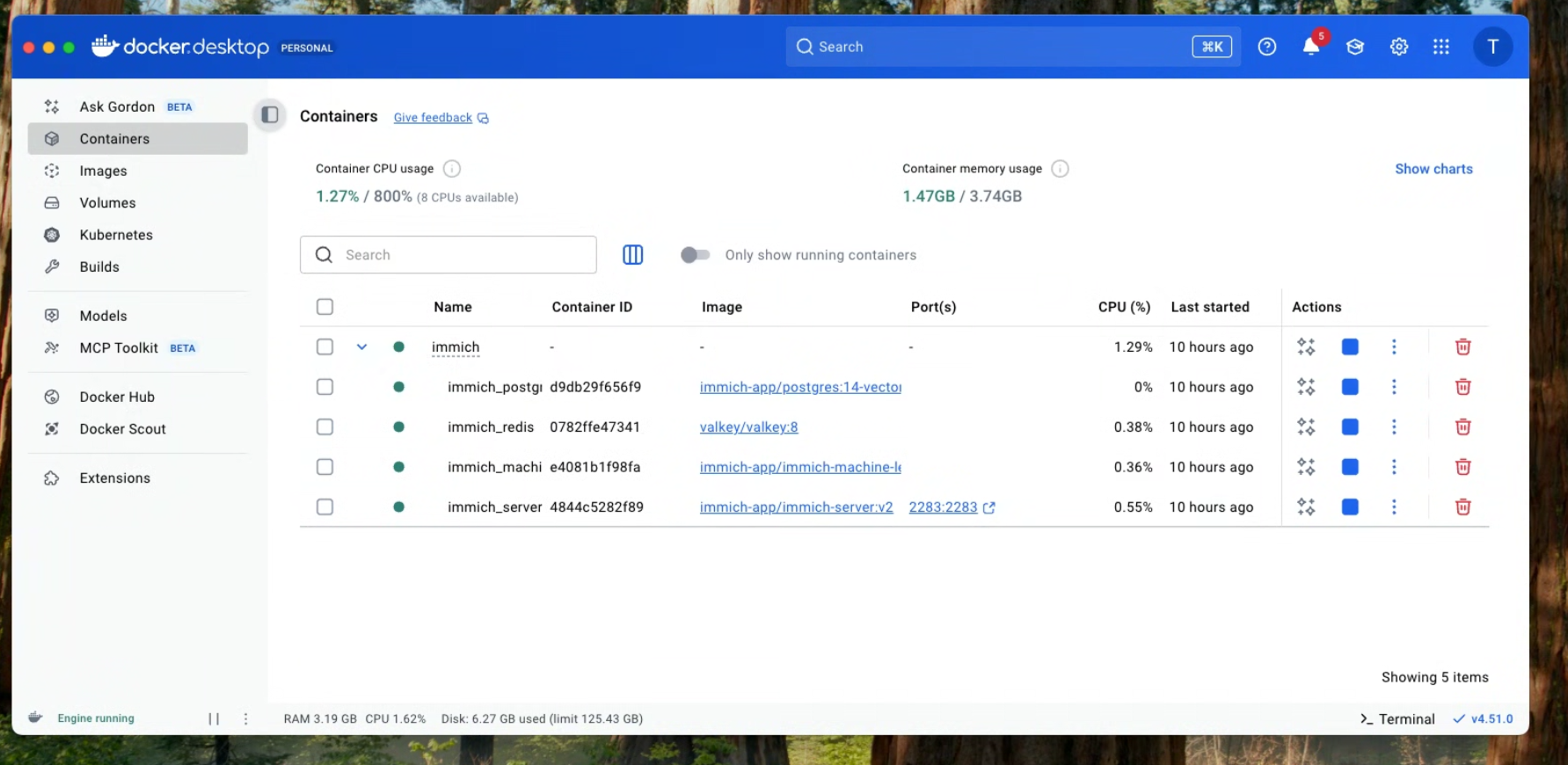The image size is (1568, 765).
Task: Open the manage columns icon
Action: (633, 255)
